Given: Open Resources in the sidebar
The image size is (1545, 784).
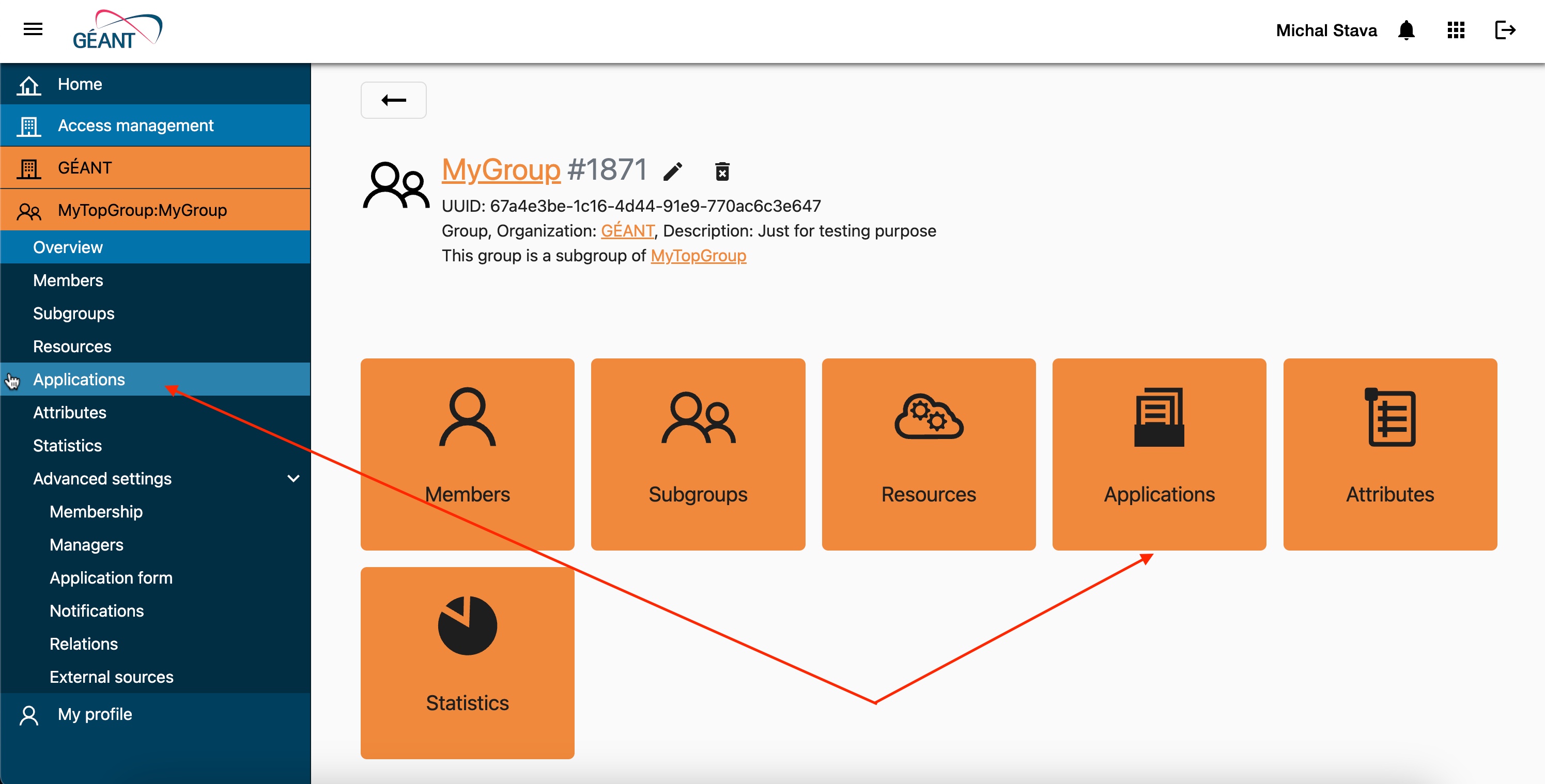Looking at the screenshot, I should click(156, 346).
